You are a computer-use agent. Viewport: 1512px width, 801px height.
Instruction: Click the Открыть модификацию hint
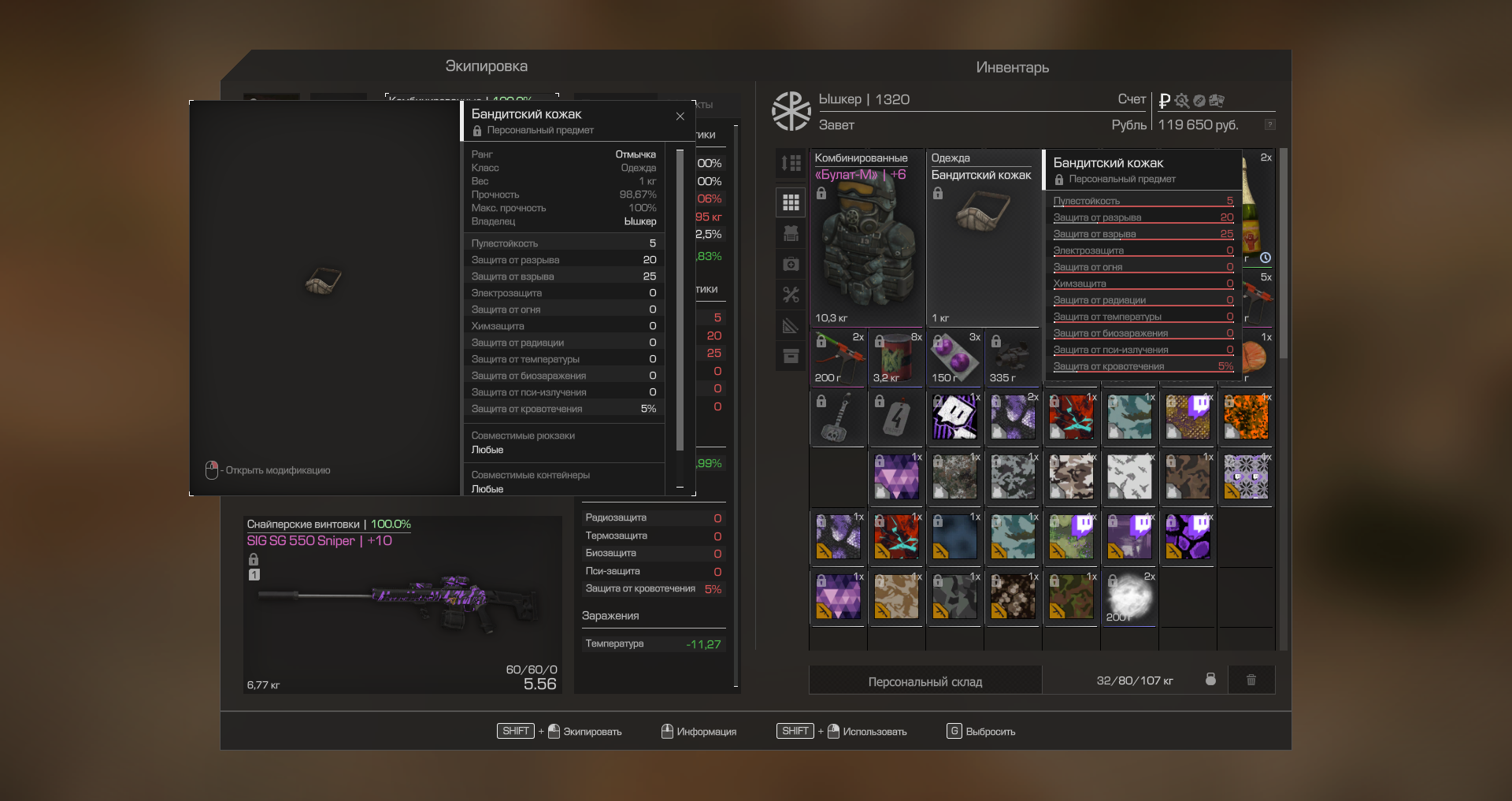[x=268, y=470]
